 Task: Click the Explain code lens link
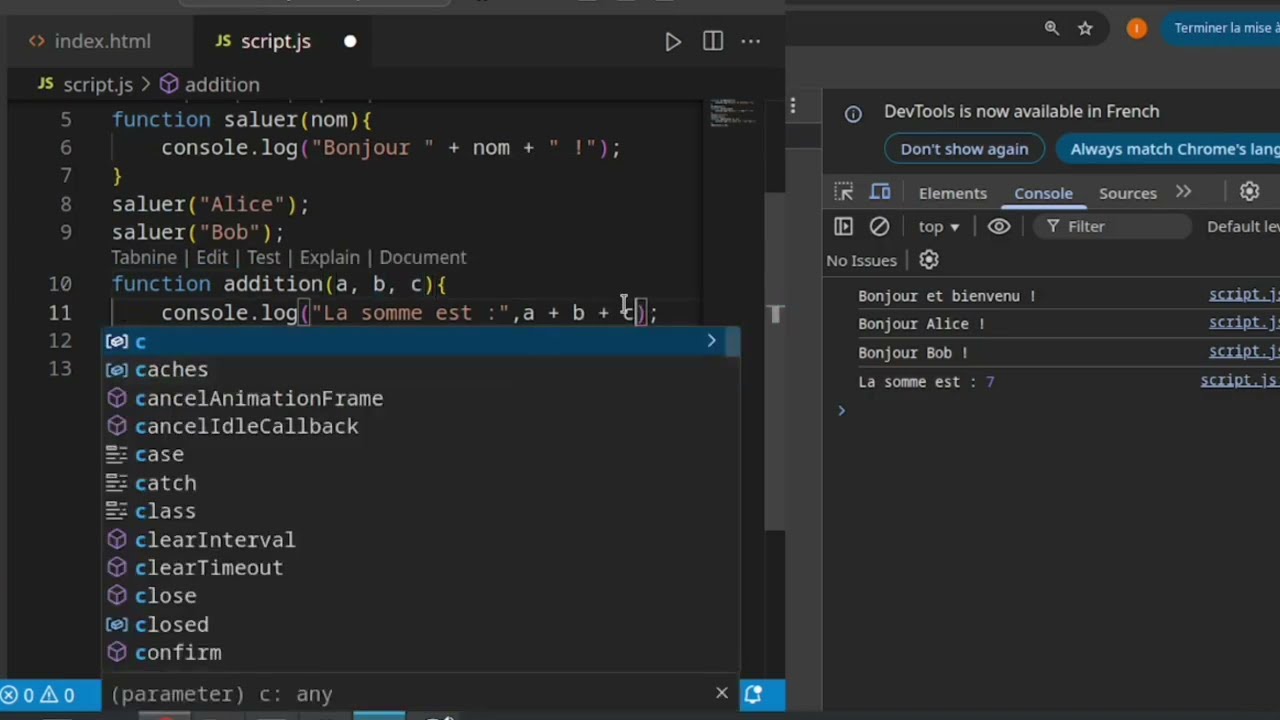click(329, 257)
